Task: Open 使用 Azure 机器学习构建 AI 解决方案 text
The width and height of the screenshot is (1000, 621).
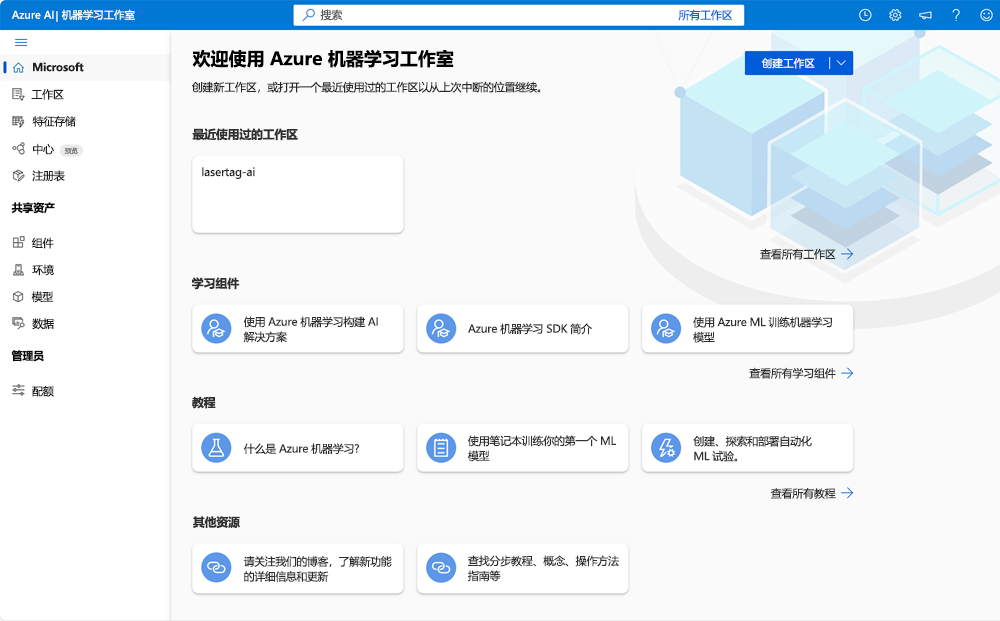Action: click(311, 330)
